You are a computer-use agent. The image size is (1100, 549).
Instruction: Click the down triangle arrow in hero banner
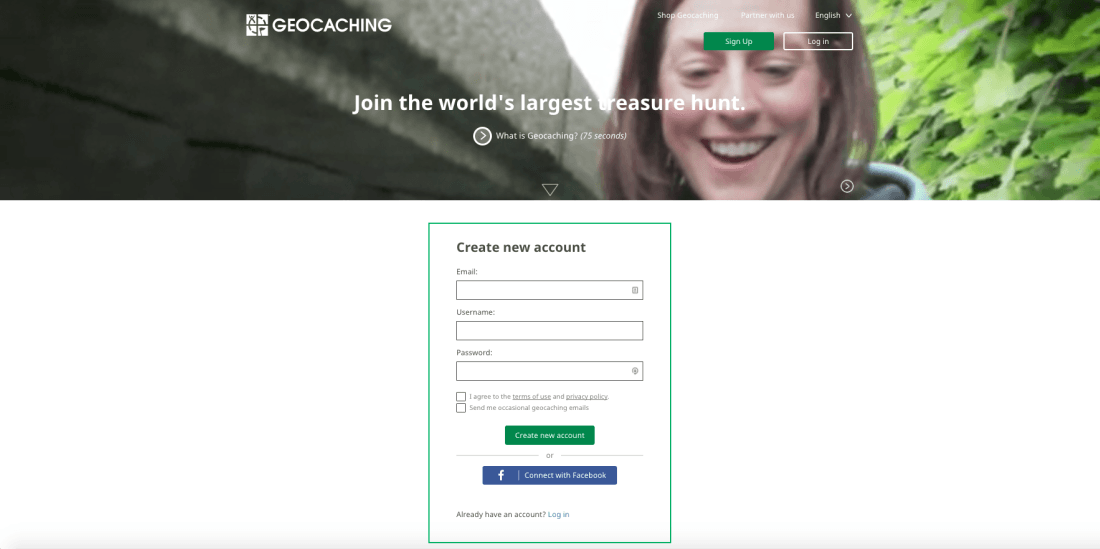tap(550, 189)
